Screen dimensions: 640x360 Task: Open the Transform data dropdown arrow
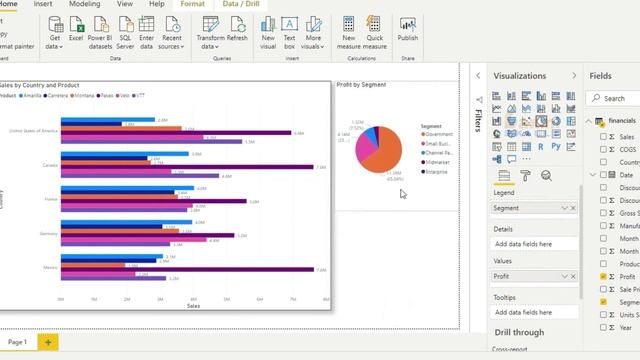click(216, 47)
